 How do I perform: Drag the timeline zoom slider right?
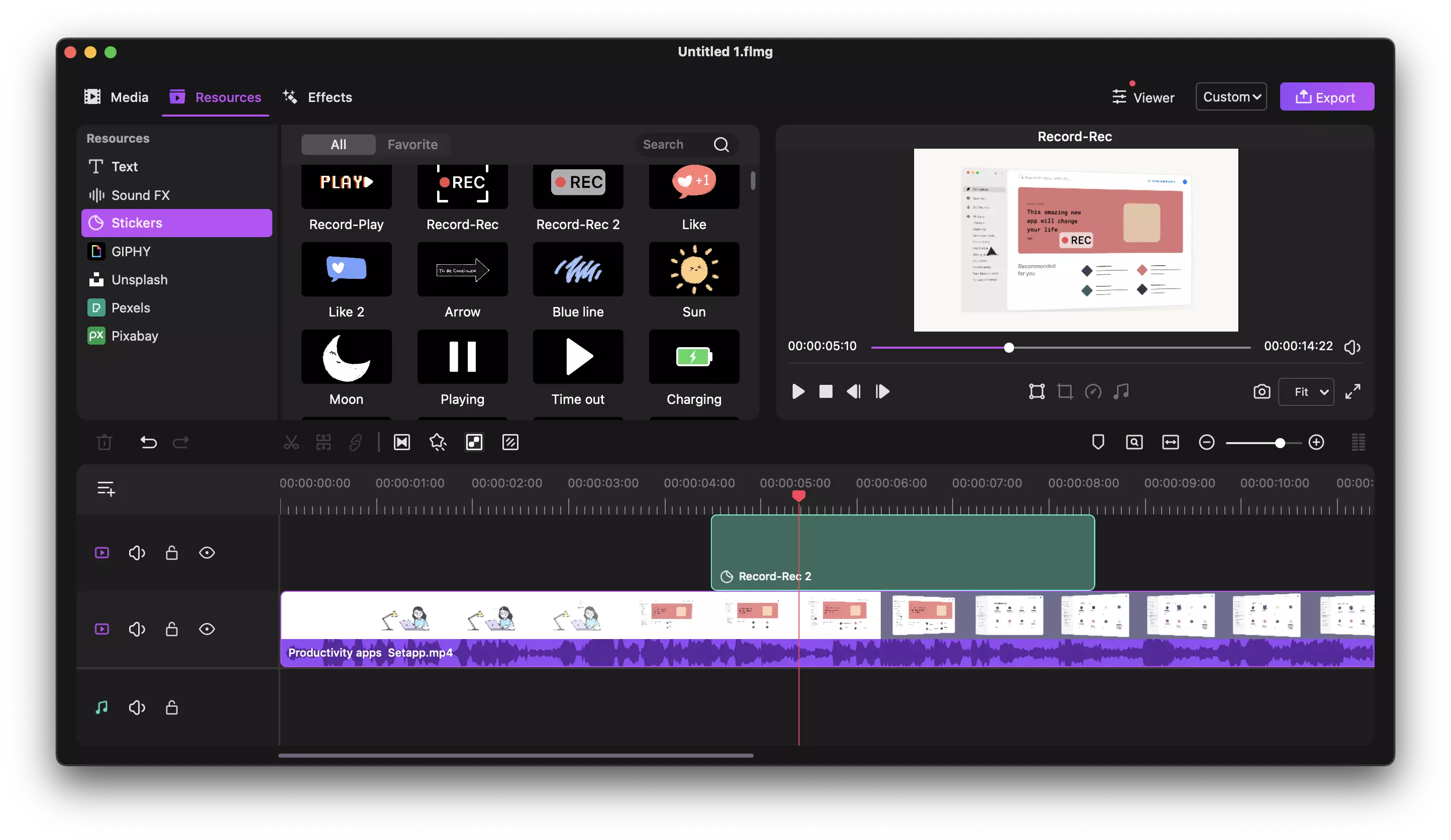pyautogui.click(x=1278, y=442)
